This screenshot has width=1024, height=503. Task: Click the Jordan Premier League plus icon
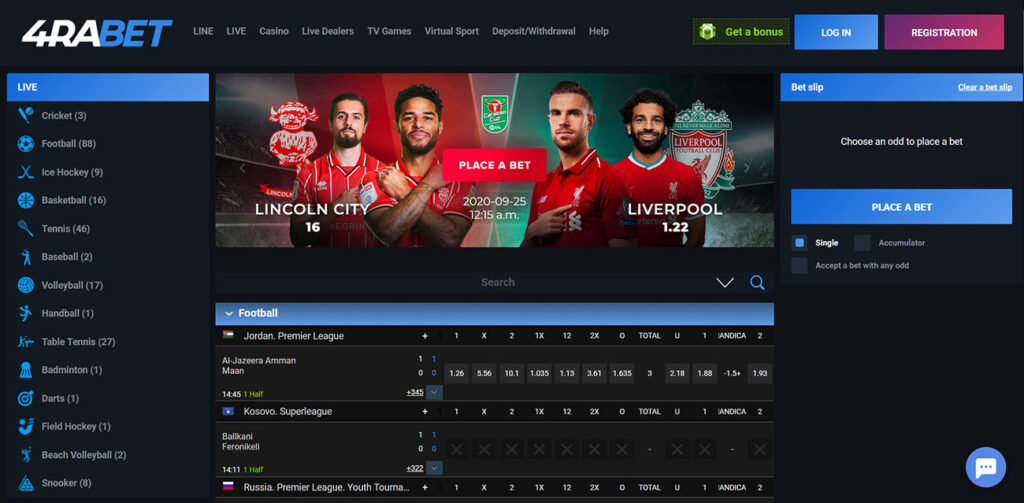click(425, 336)
